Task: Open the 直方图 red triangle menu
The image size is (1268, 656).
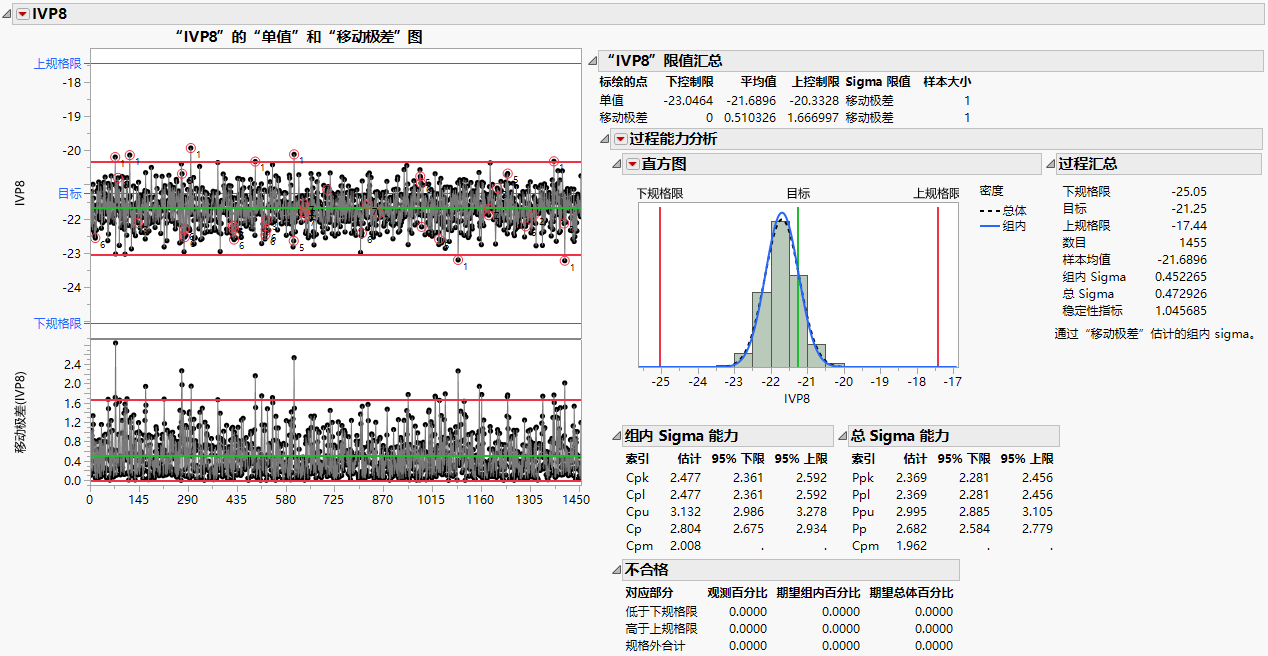Action: click(x=632, y=164)
